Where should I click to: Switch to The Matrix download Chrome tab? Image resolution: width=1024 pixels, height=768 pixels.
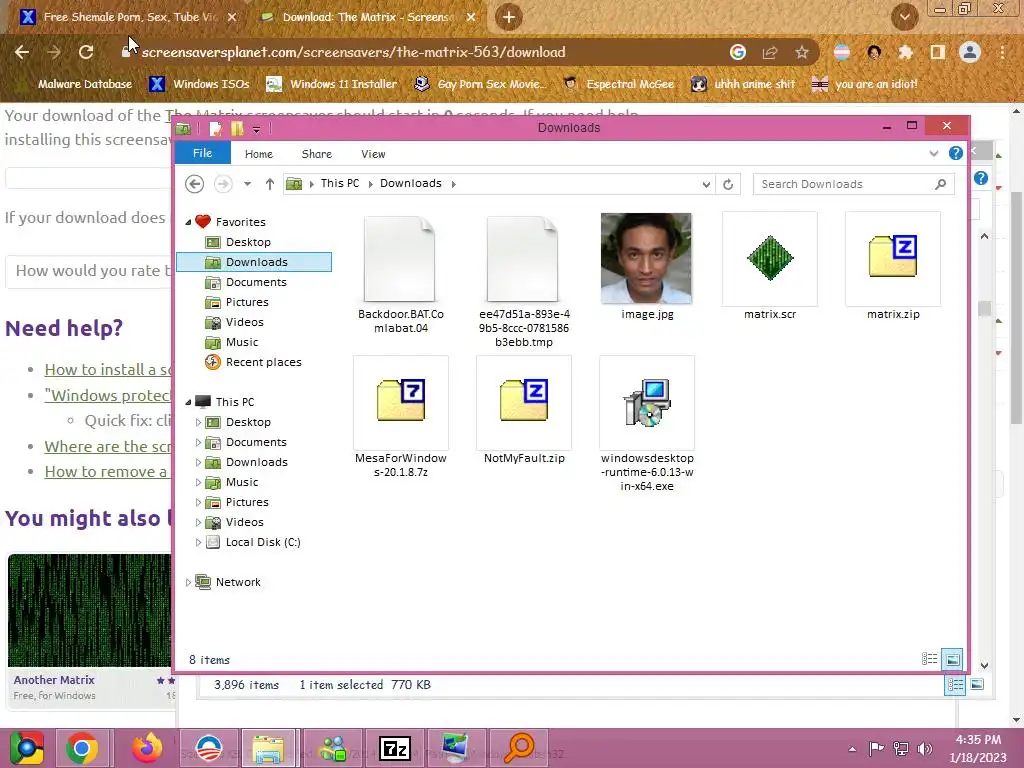click(x=368, y=18)
